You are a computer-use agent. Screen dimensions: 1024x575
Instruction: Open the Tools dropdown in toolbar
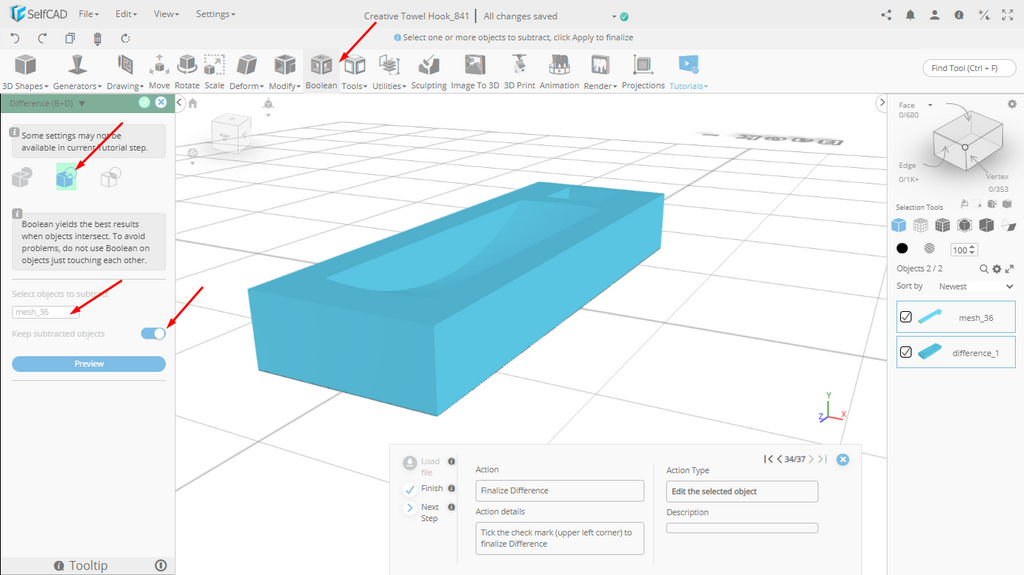point(355,72)
